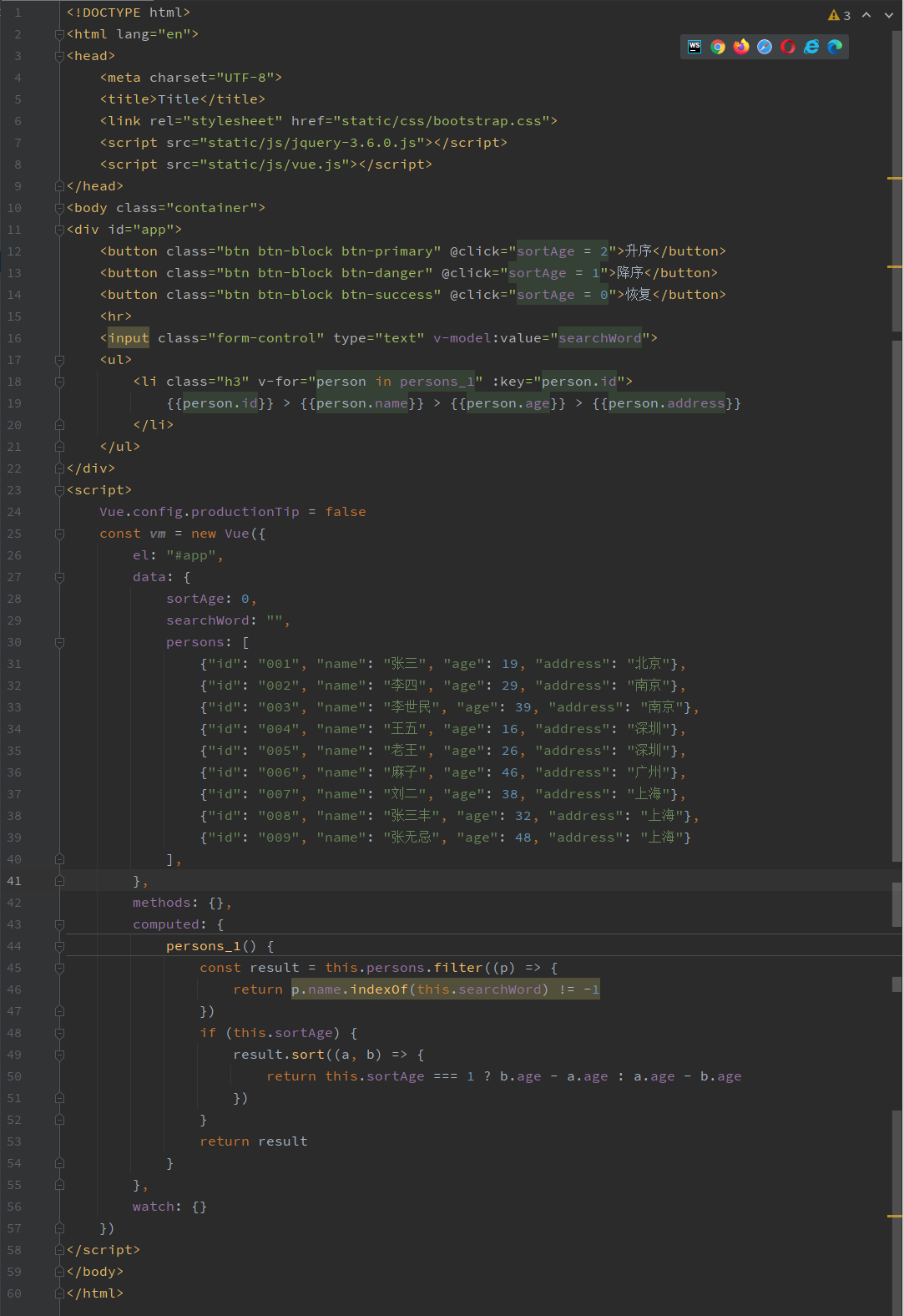Click the vm variable name
The height and width of the screenshot is (1316, 904).
[158, 534]
